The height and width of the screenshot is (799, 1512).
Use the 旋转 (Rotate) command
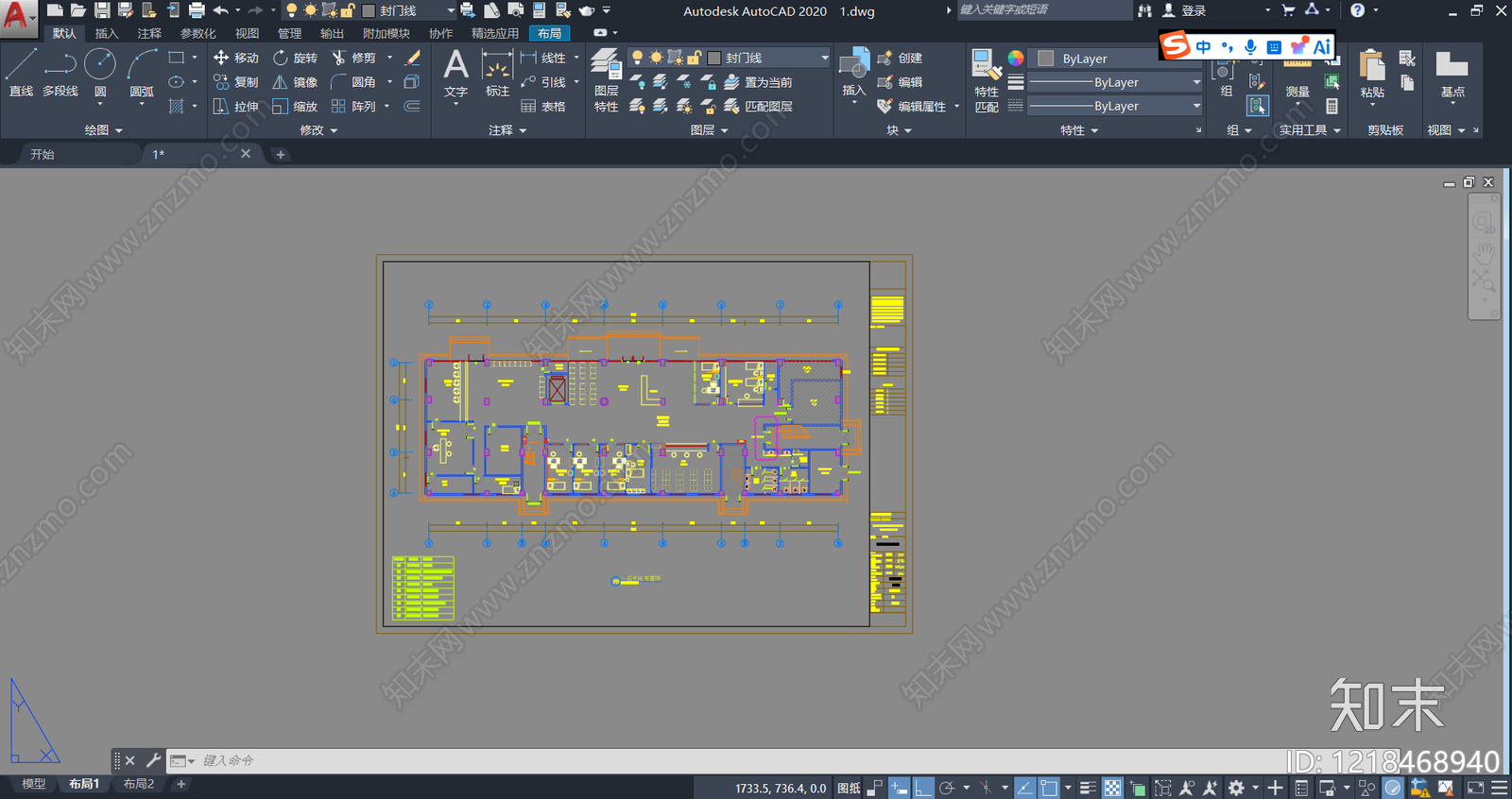296,58
